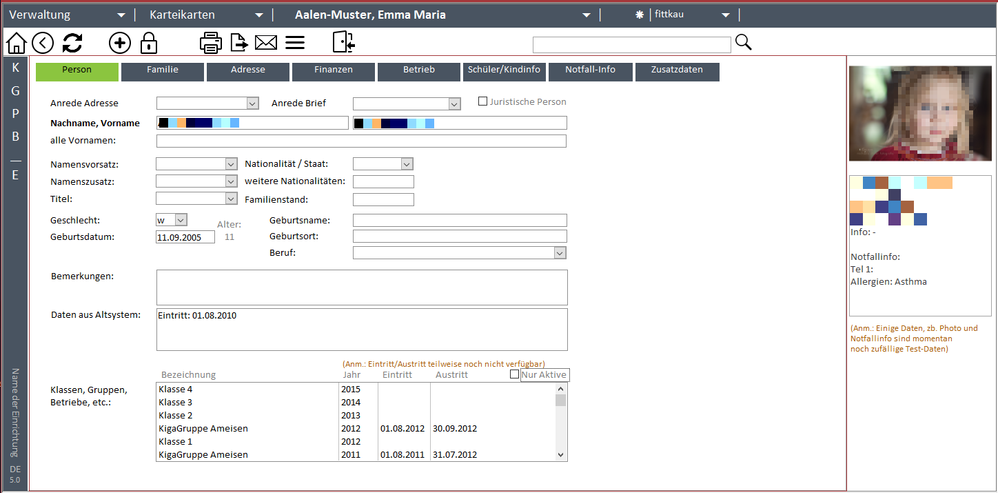Select sidebar letter E
998x493 pixels.
(15, 175)
